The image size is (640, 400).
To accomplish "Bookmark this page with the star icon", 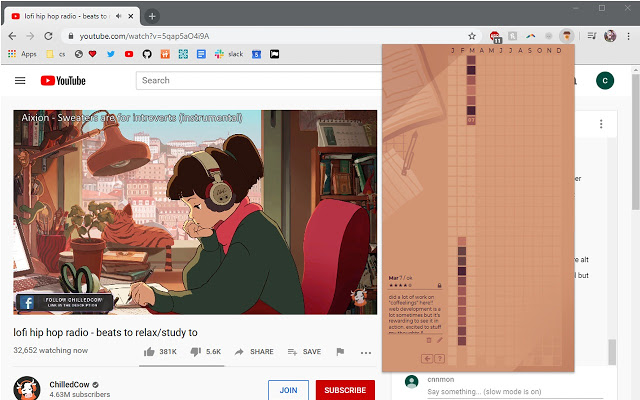I will pos(472,36).
